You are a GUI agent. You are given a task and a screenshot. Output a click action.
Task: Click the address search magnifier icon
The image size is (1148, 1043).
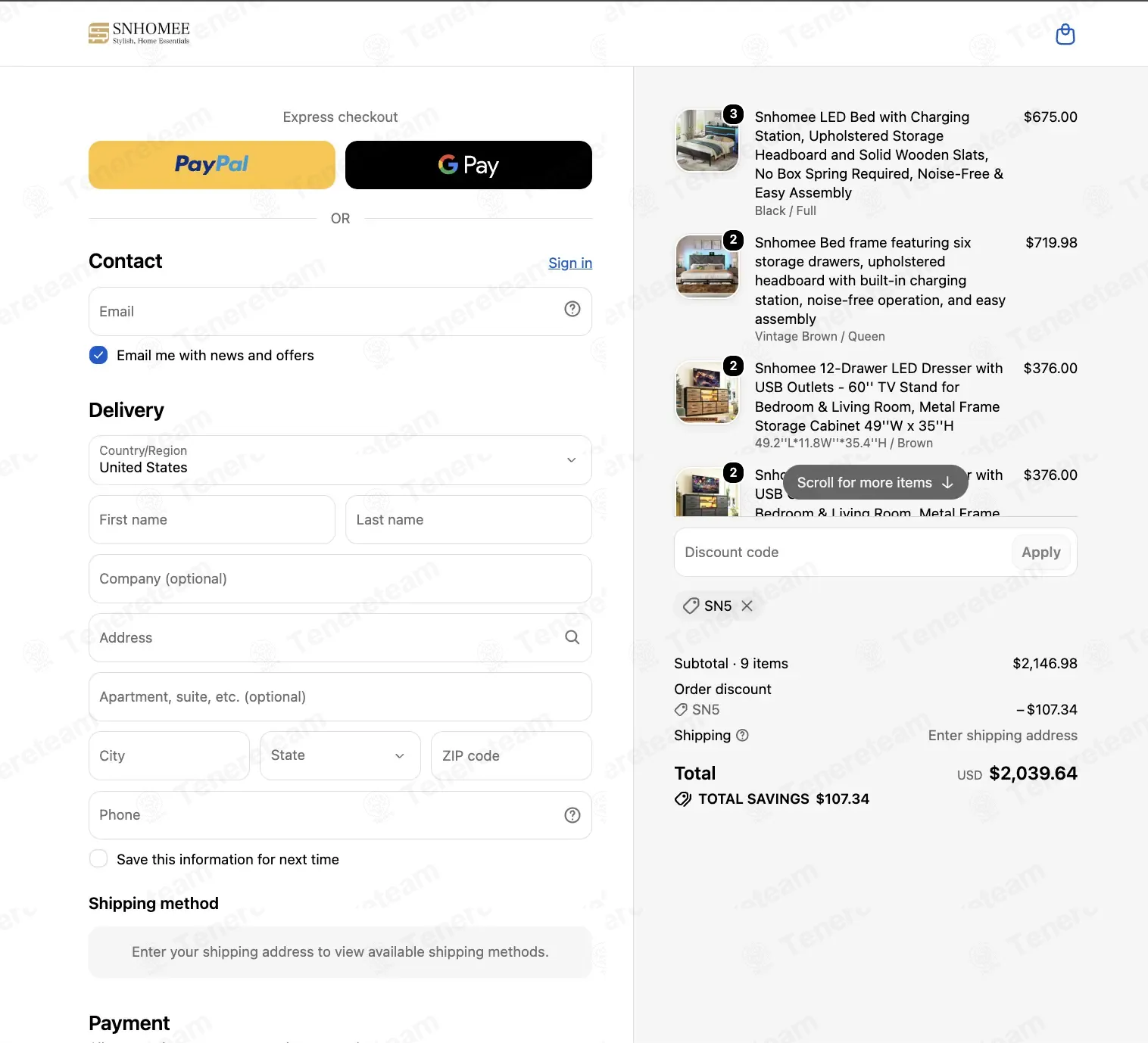click(x=572, y=637)
